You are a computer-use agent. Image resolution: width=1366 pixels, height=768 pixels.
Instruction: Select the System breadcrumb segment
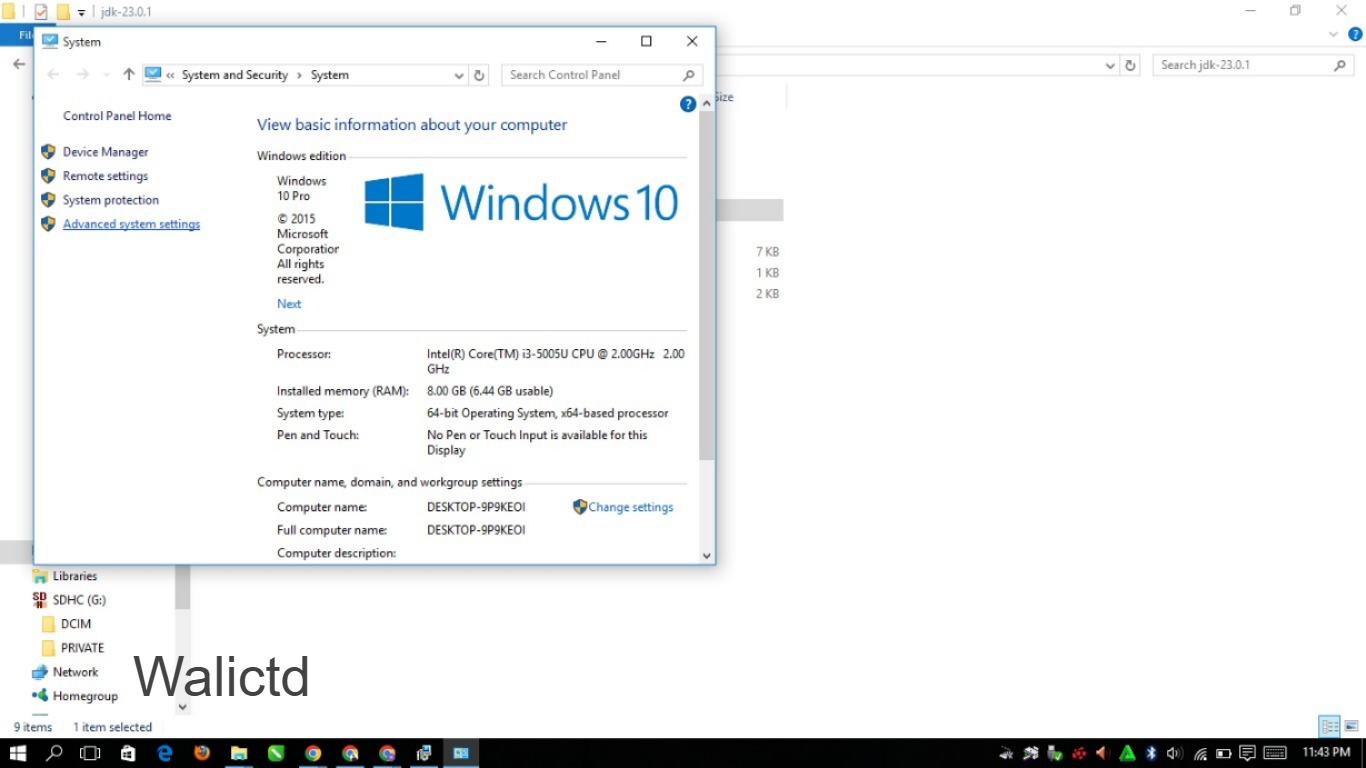click(x=330, y=75)
